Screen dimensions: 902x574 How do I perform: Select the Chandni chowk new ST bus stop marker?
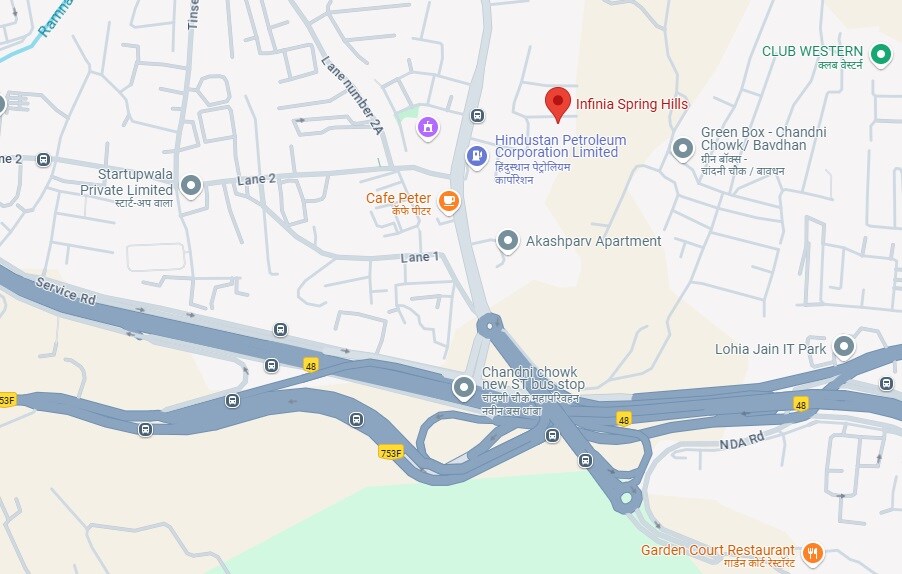pyautogui.click(x=464, y=388)
